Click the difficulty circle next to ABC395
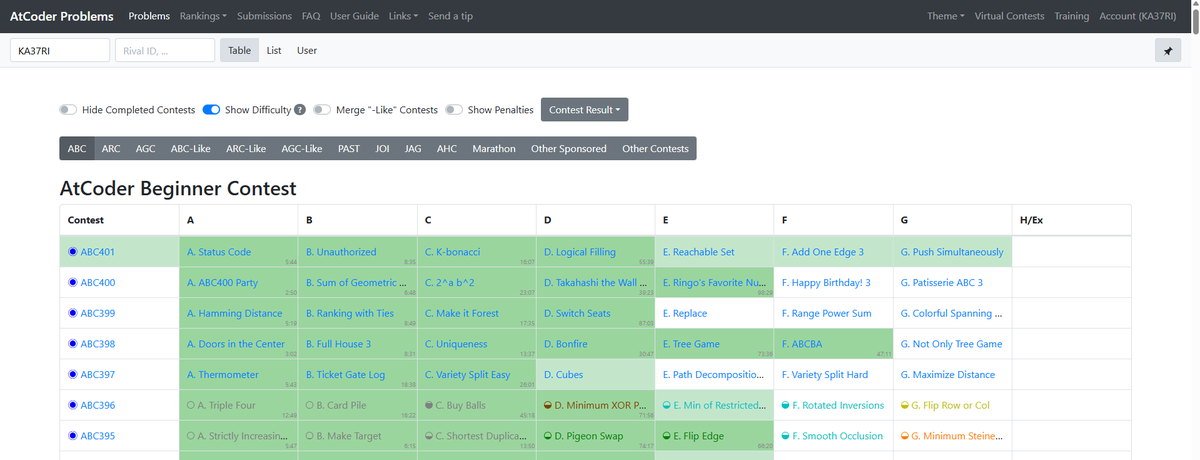Viewport: 1200px width, 460px height. [x=73, y=436]
